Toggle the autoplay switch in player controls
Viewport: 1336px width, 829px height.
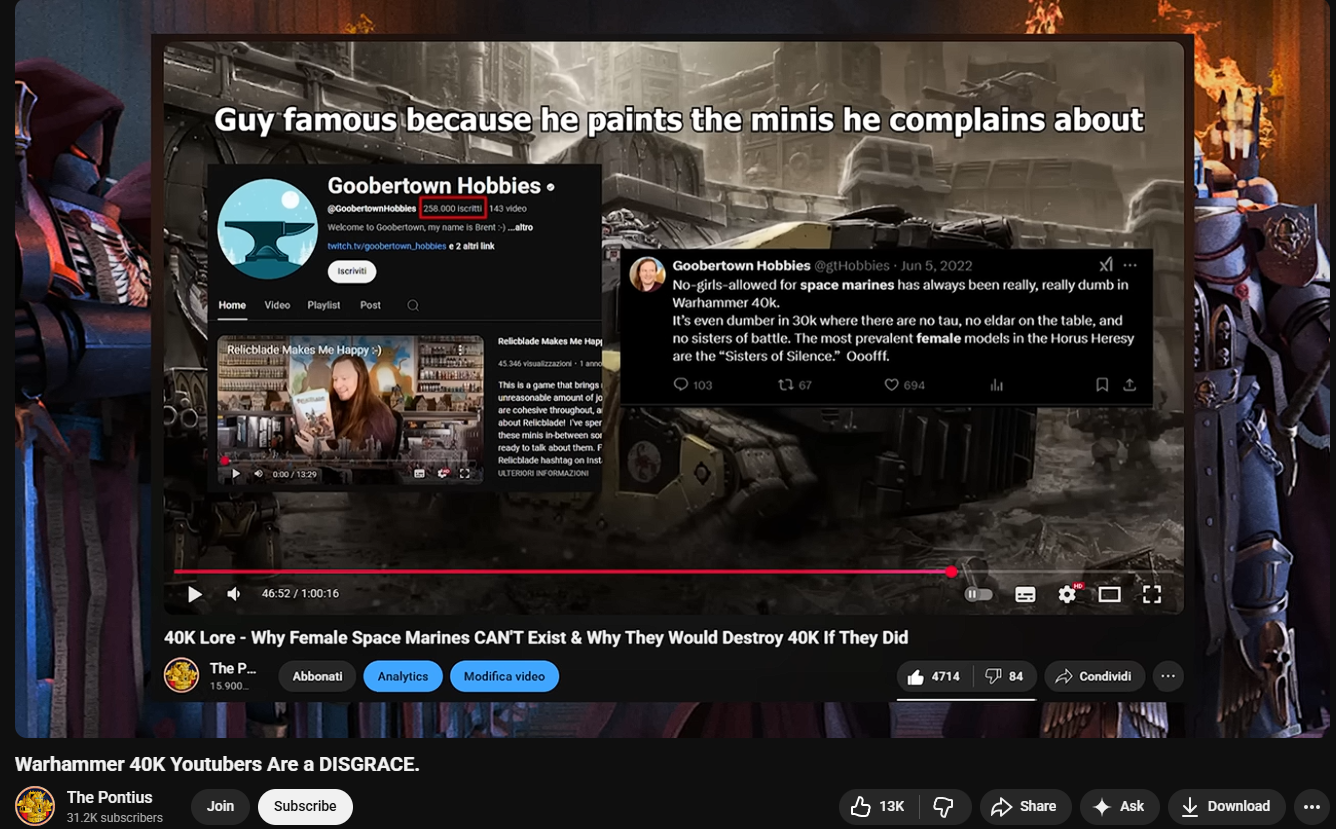[x=979, y=594]
